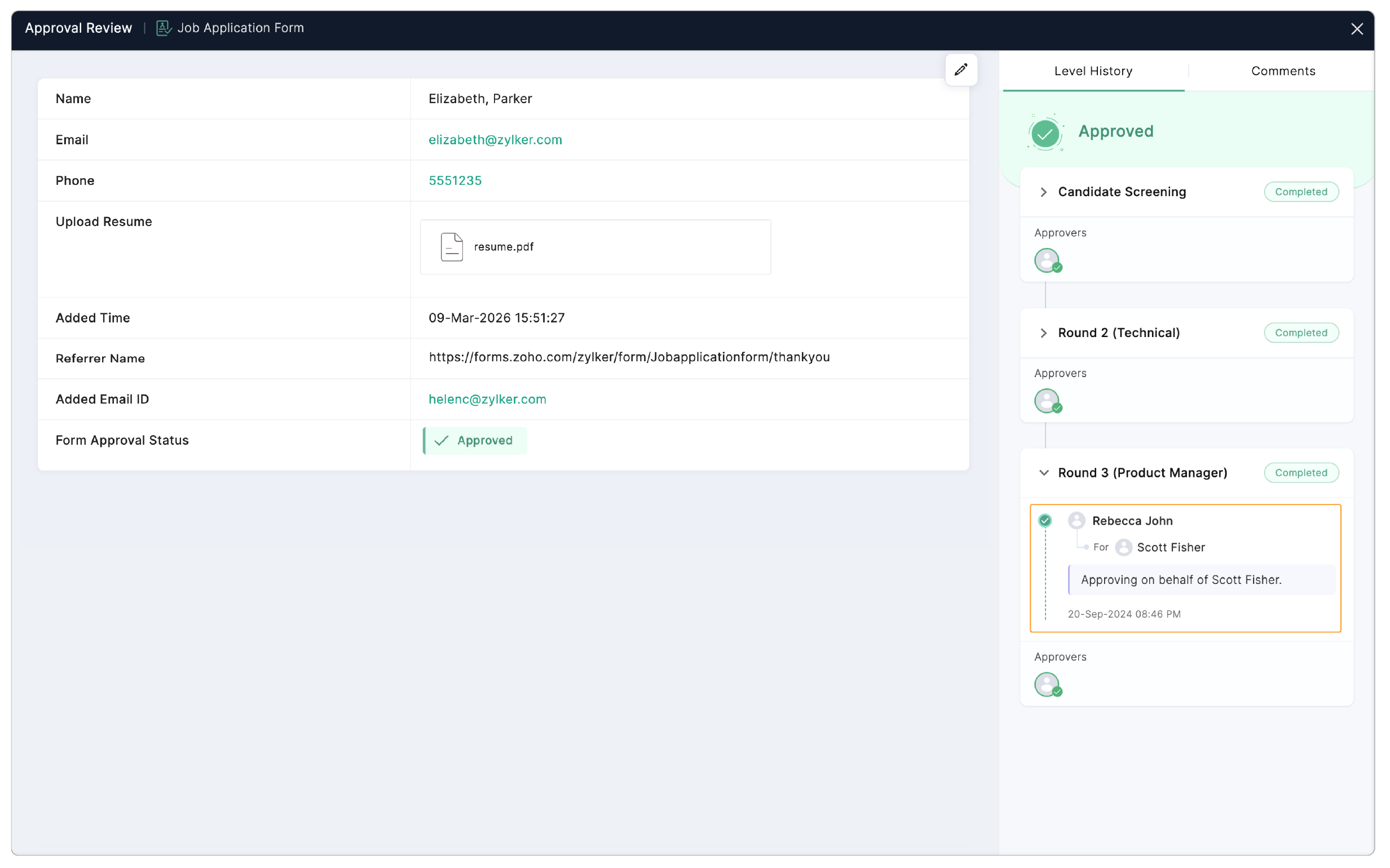Click the green check beside Rebecca John
The height and width of the screenshot is (868, 1390).
click(x=1045, y=521)
